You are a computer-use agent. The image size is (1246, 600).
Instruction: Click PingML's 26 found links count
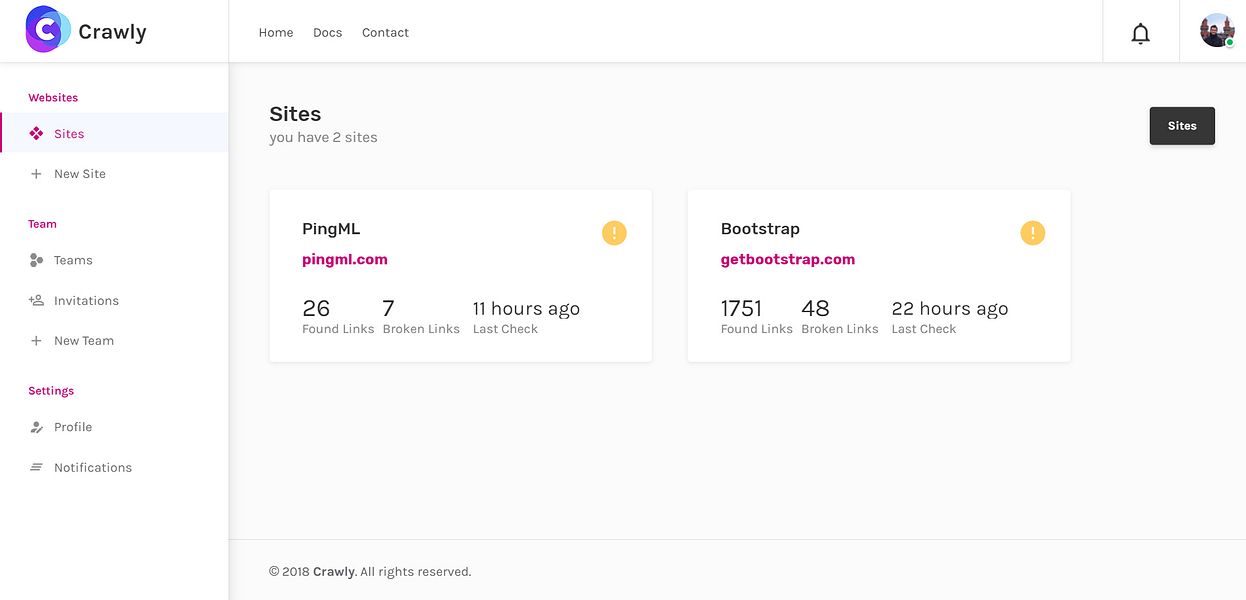tap(316, 309)
